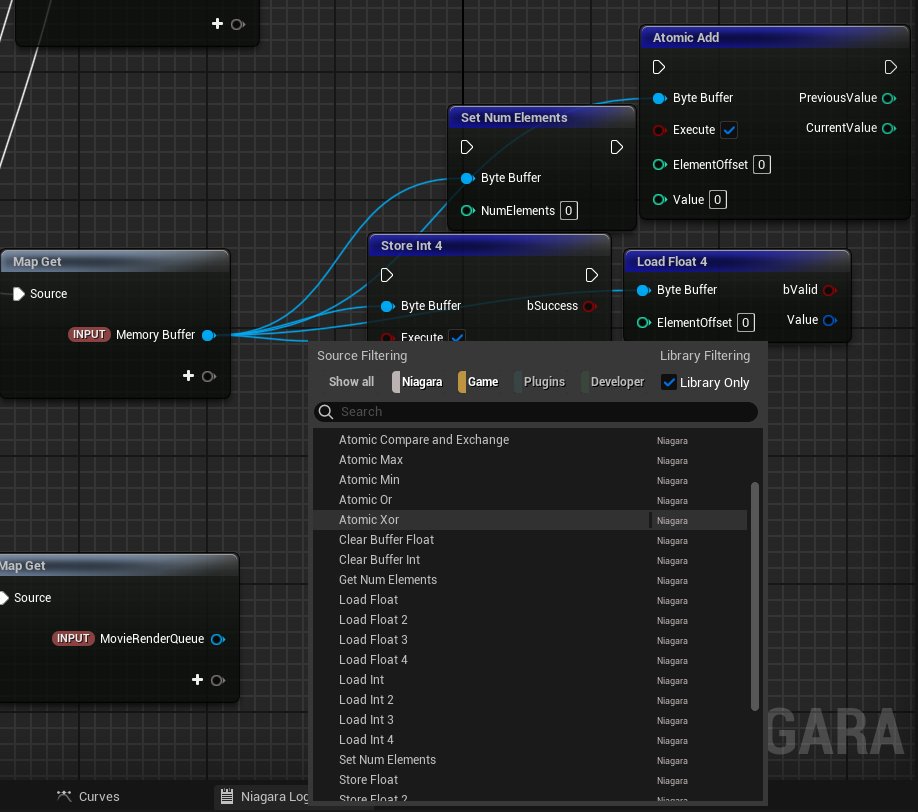Select the Load Int 3 entry

pyautogui.click(x=530, y=720)
